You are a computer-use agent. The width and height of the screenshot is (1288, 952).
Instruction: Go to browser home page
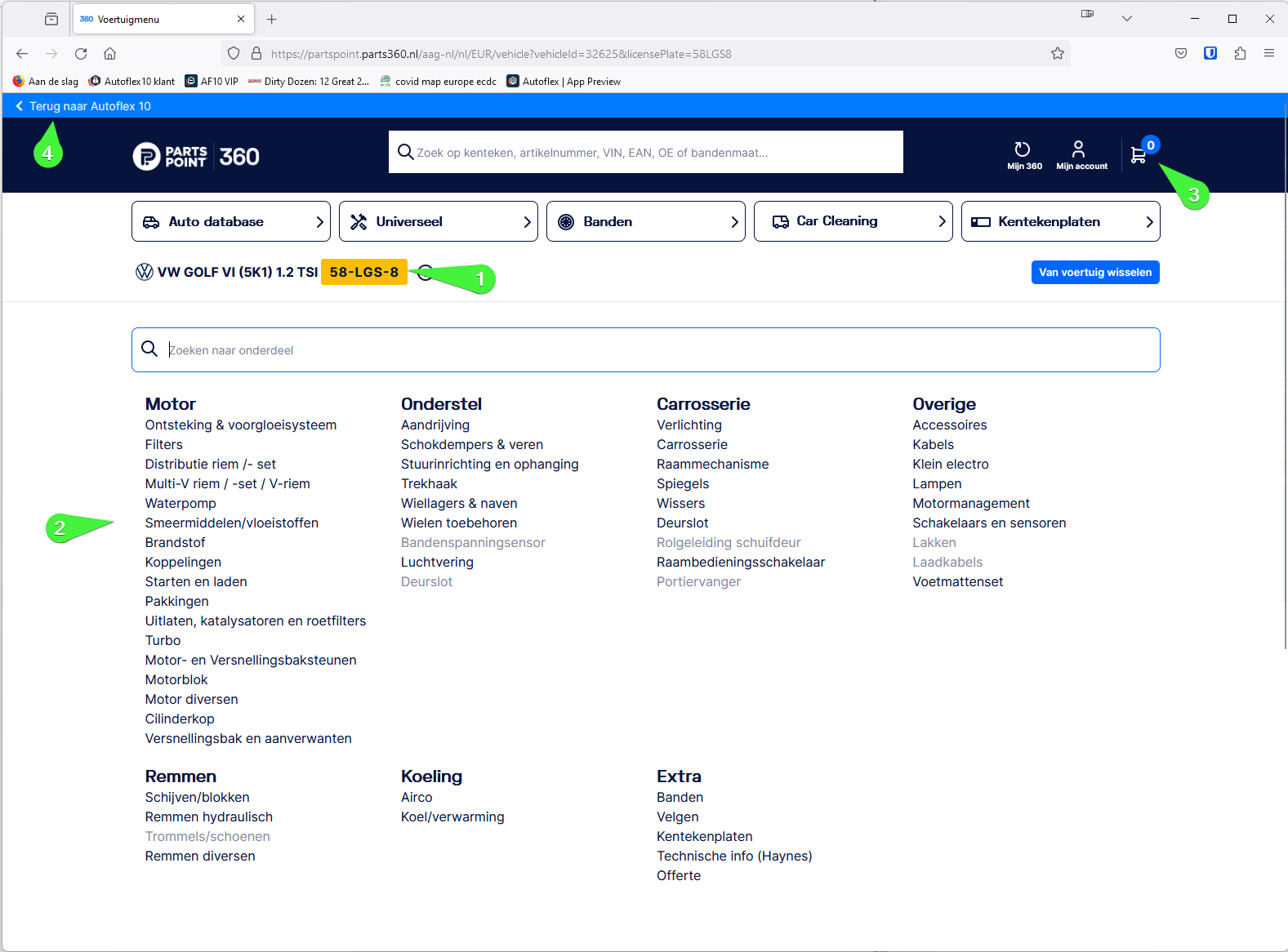[x=109, y=54]
